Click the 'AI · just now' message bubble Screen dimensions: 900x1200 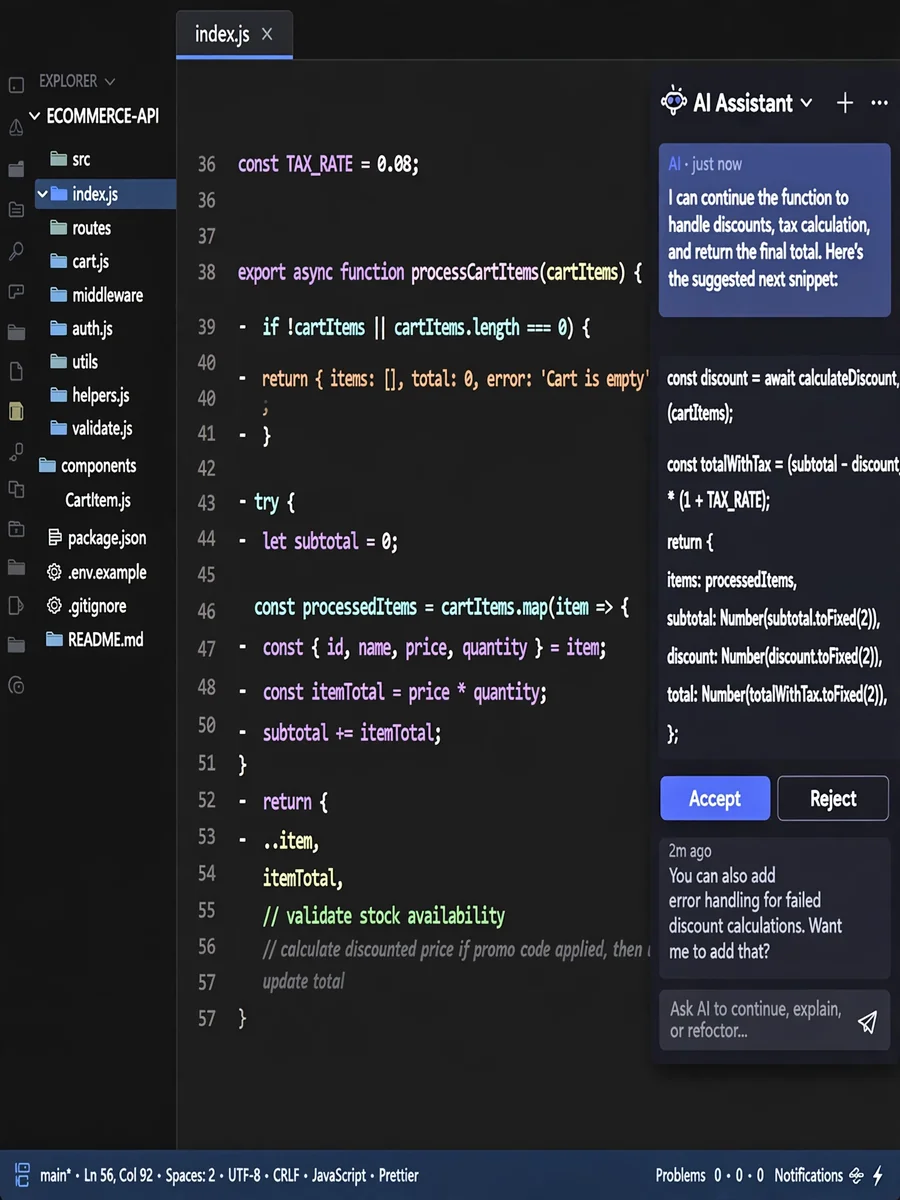pyautogui.click(x=775, y=230)
